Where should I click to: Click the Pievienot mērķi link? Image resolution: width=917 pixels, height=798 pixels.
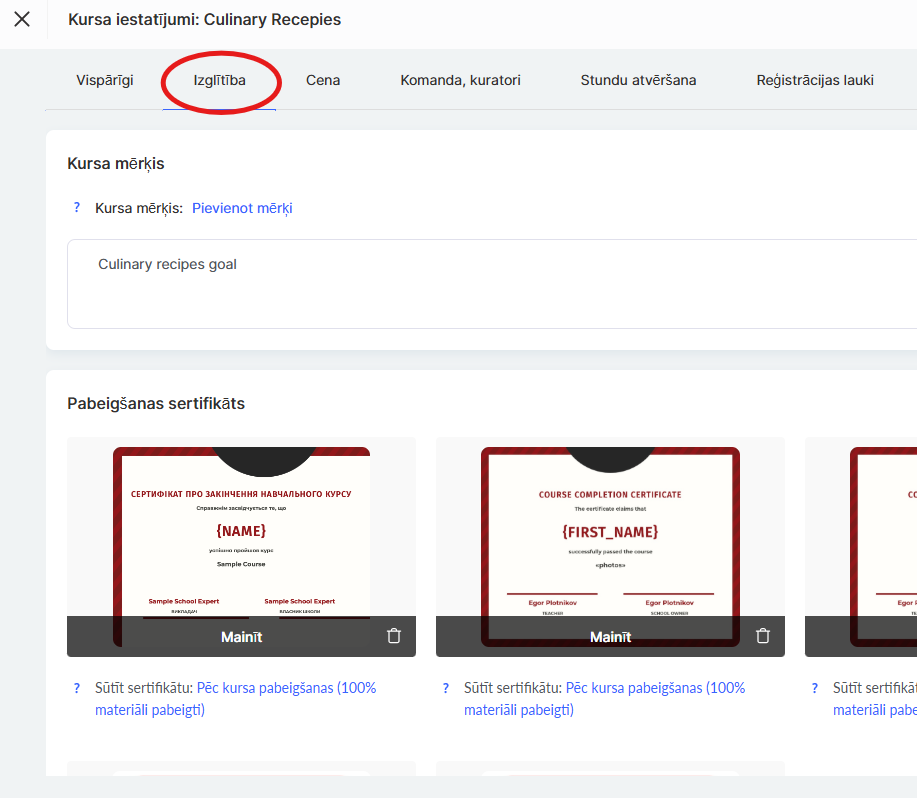pyautogui.click(x=242, y=208)
